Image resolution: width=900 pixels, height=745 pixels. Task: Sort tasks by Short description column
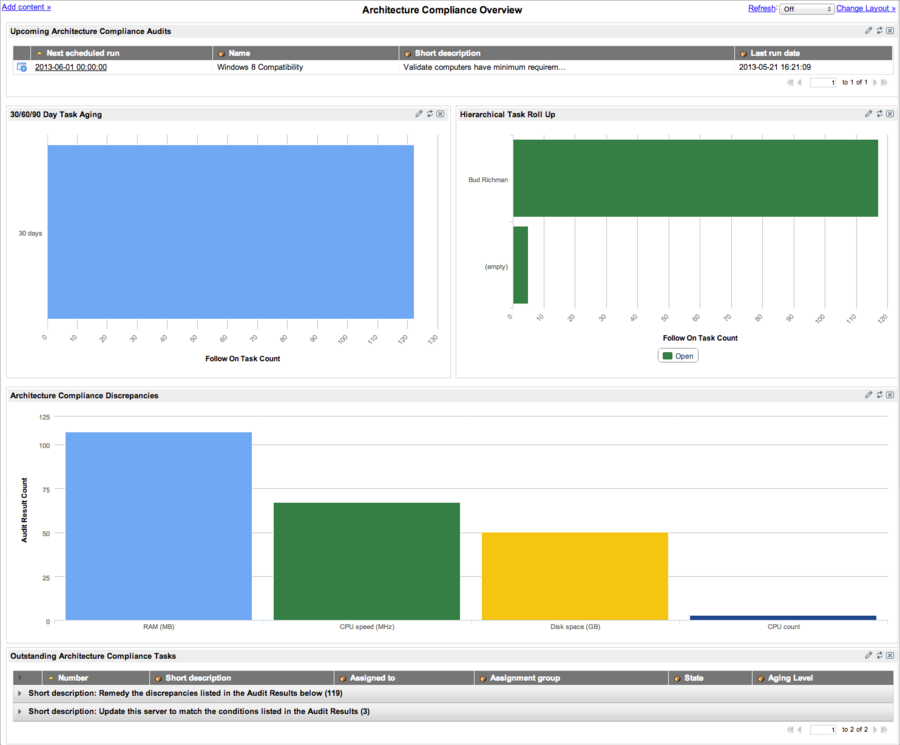198,678
